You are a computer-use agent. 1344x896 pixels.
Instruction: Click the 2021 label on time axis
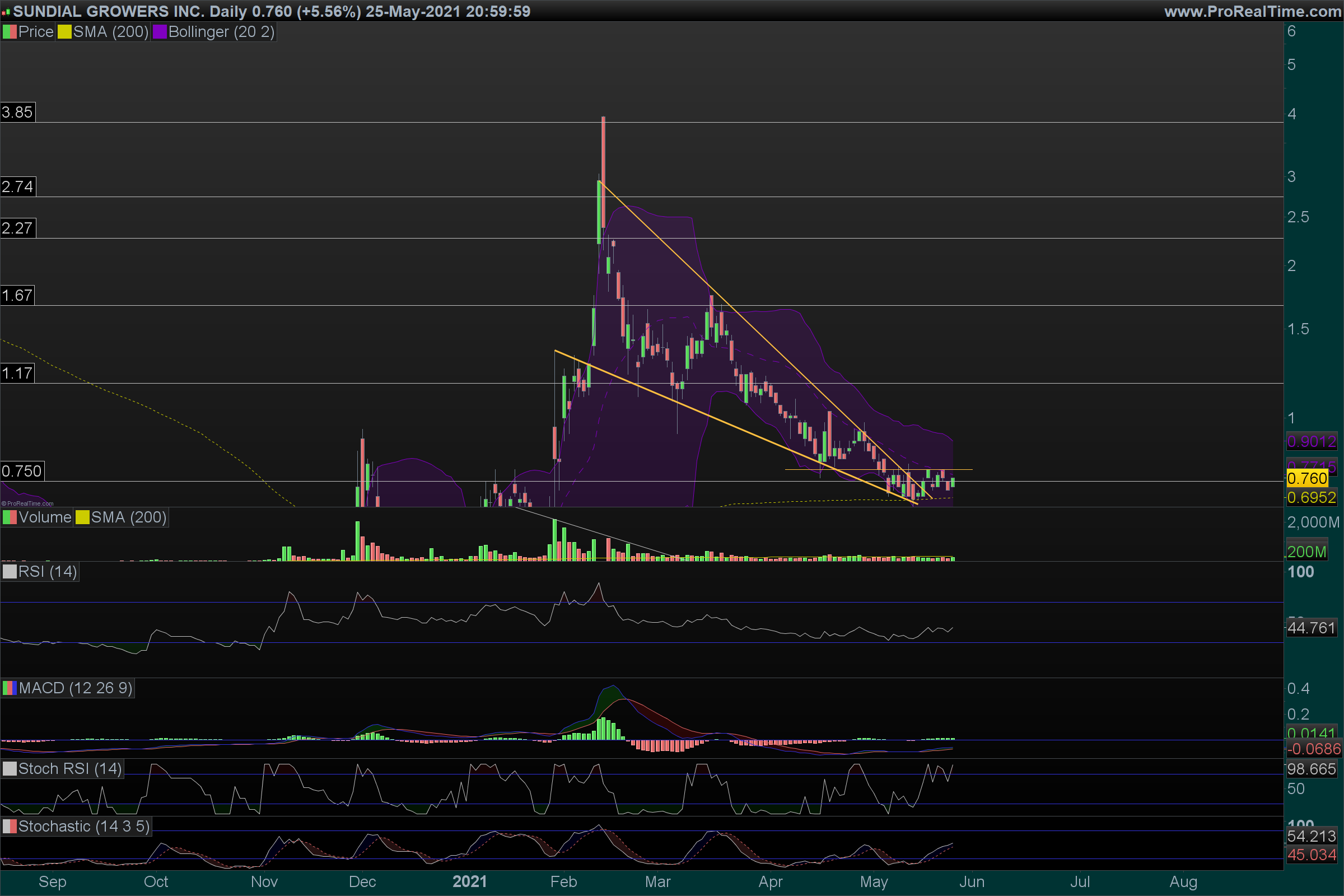click(470, 881)
